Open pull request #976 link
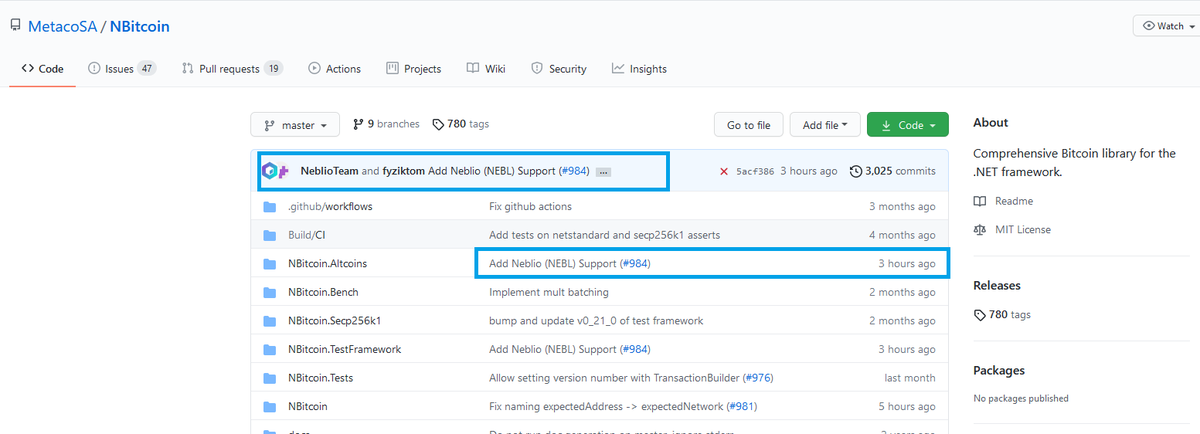The height and width of the screenshot is (434, 1200). pyautogui.click(x=757, y=378)
